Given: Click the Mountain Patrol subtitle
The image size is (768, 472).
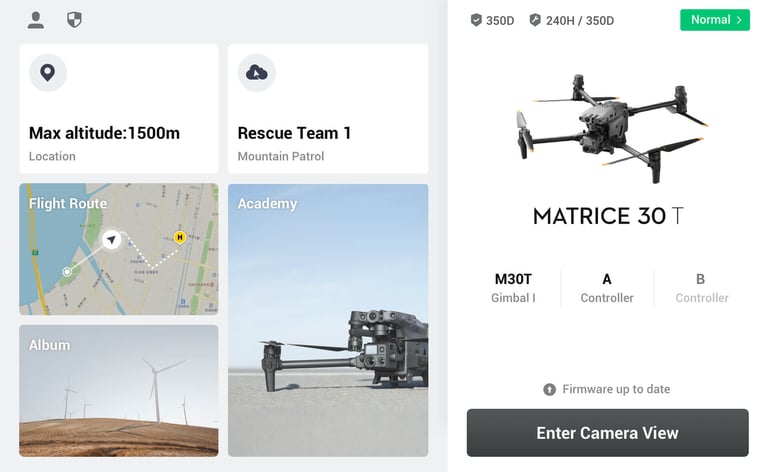Looking at the screenshot, I should coord(281,156).
